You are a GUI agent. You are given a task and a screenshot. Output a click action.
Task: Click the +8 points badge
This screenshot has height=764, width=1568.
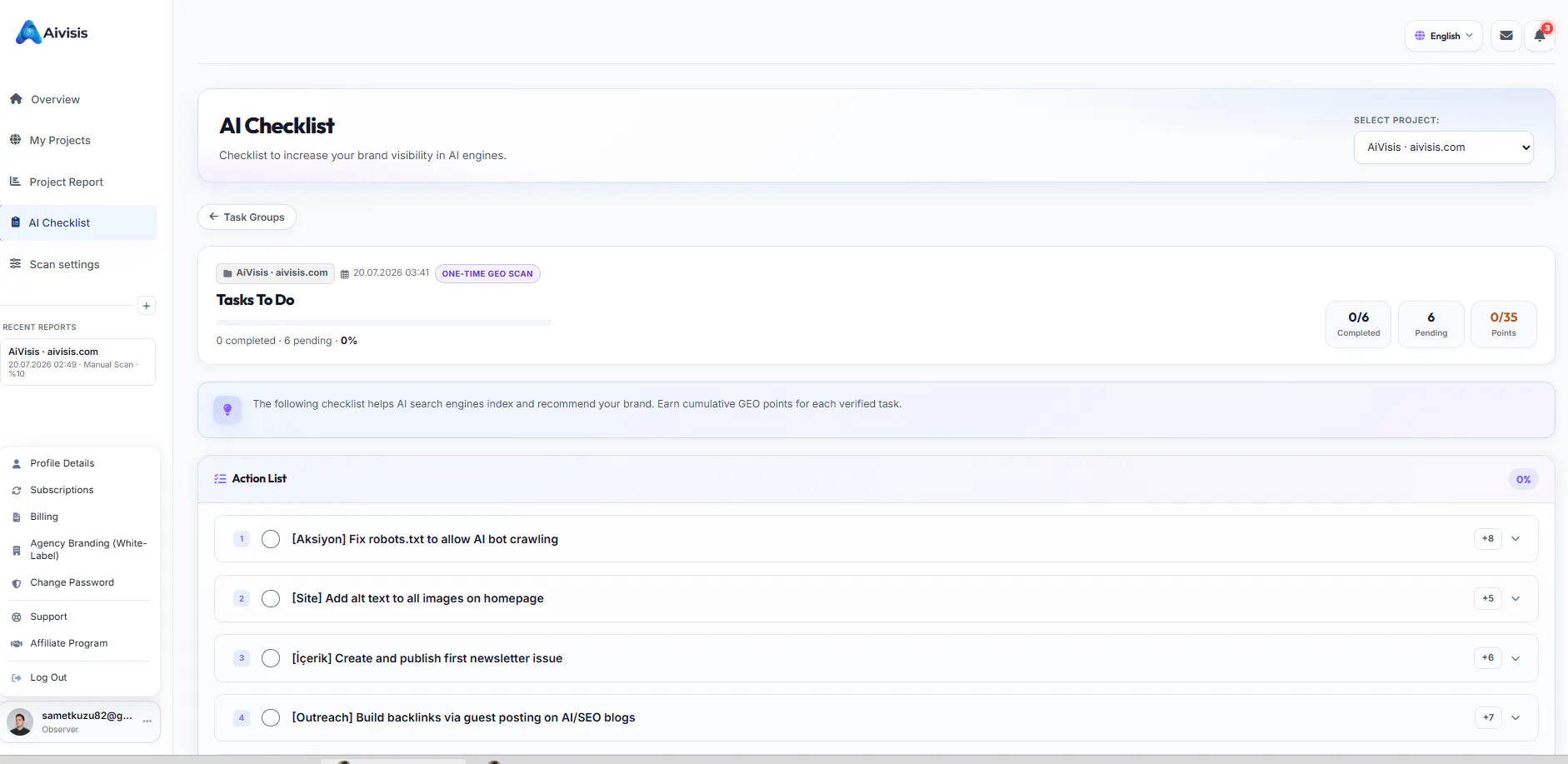[1488, 539]
